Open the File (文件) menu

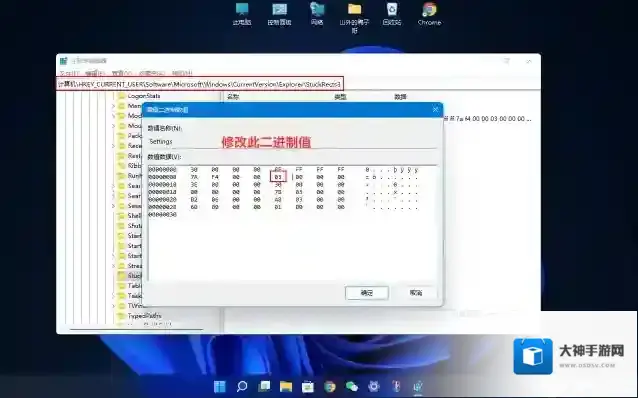[69, 73]
